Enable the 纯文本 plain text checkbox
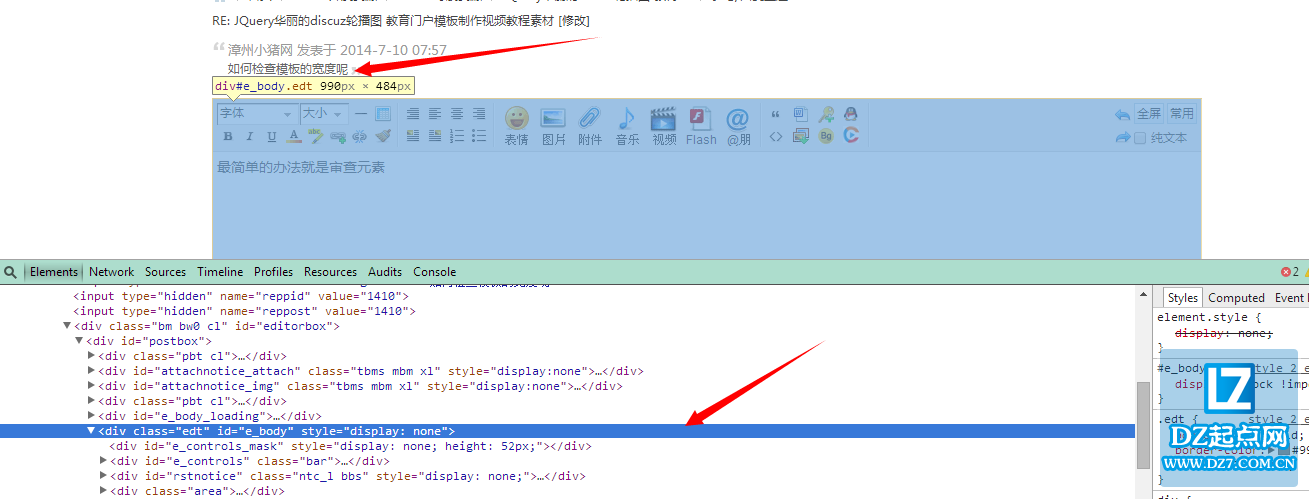 [x=1140, y=138]
